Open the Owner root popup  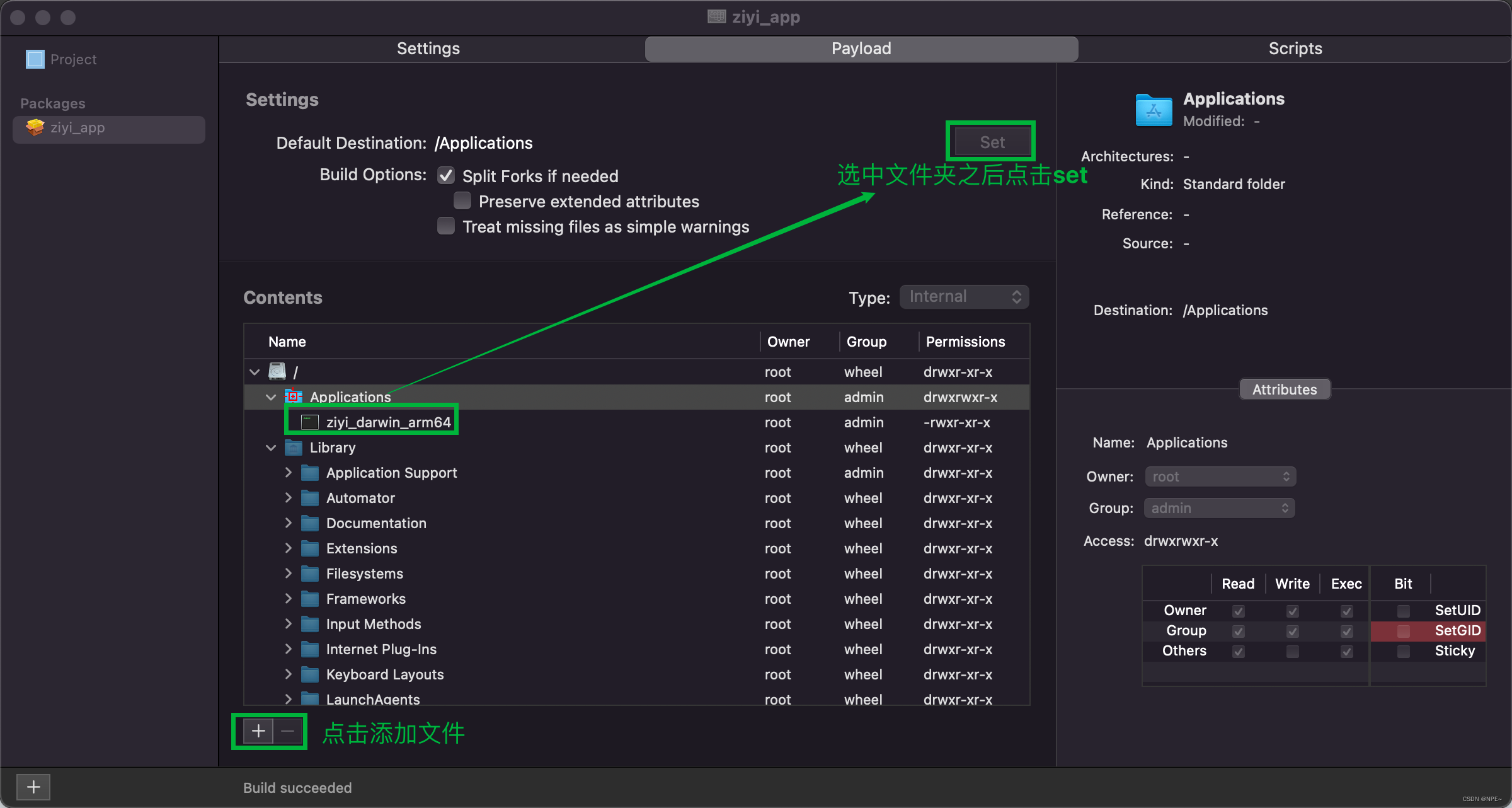1220,476
